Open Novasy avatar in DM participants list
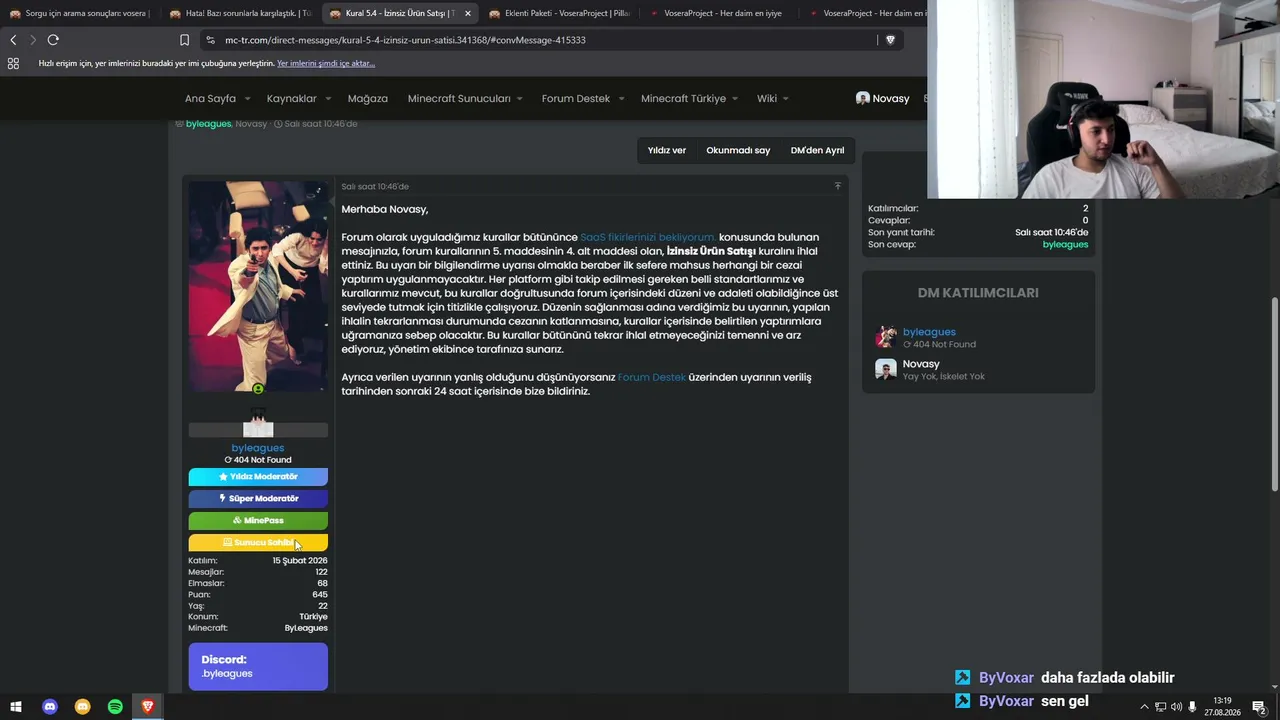This screenshot has height=720, width=1280. point(885,370)
